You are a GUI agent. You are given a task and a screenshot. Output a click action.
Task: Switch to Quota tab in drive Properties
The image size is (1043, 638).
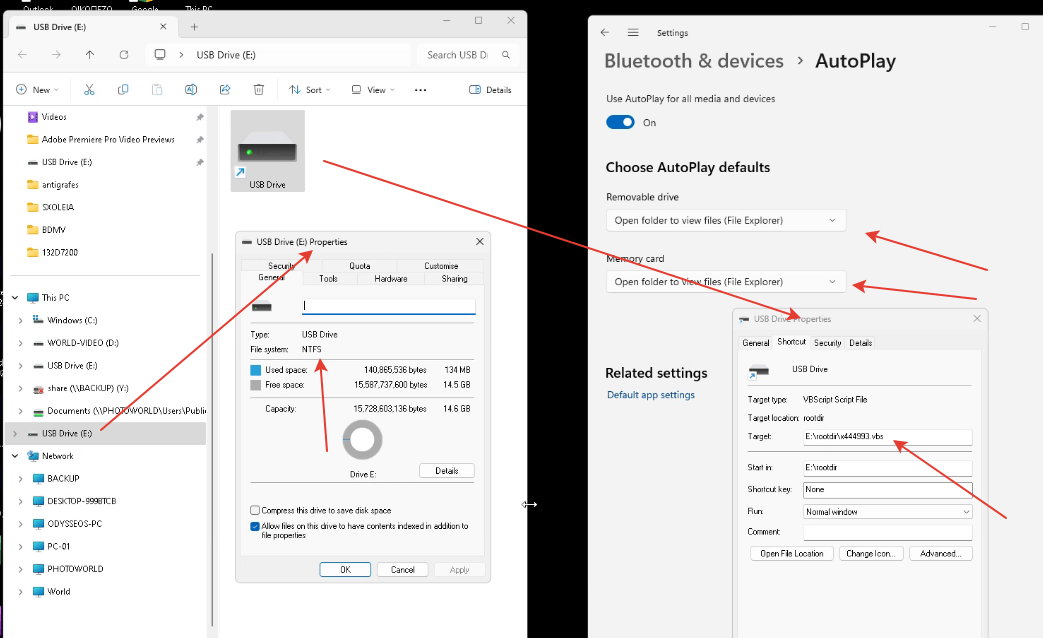(x=360, y=265)
